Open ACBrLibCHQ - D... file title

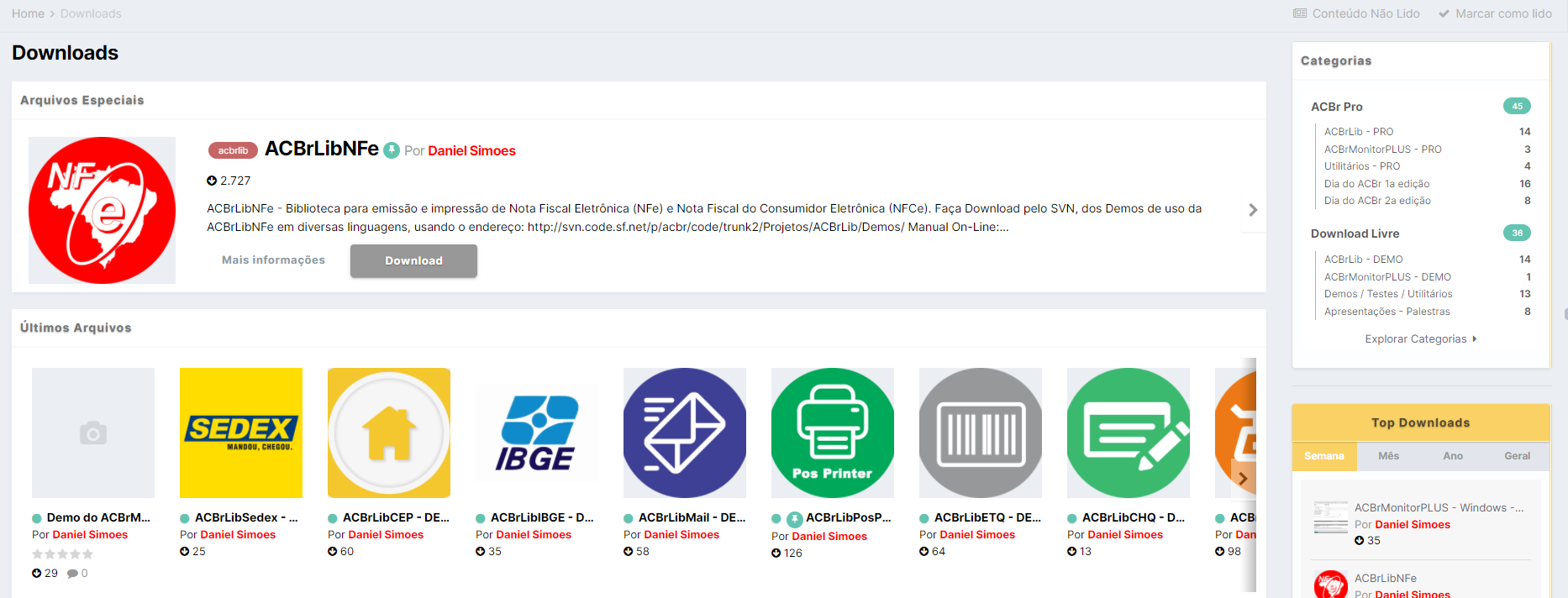(1134, 517)
